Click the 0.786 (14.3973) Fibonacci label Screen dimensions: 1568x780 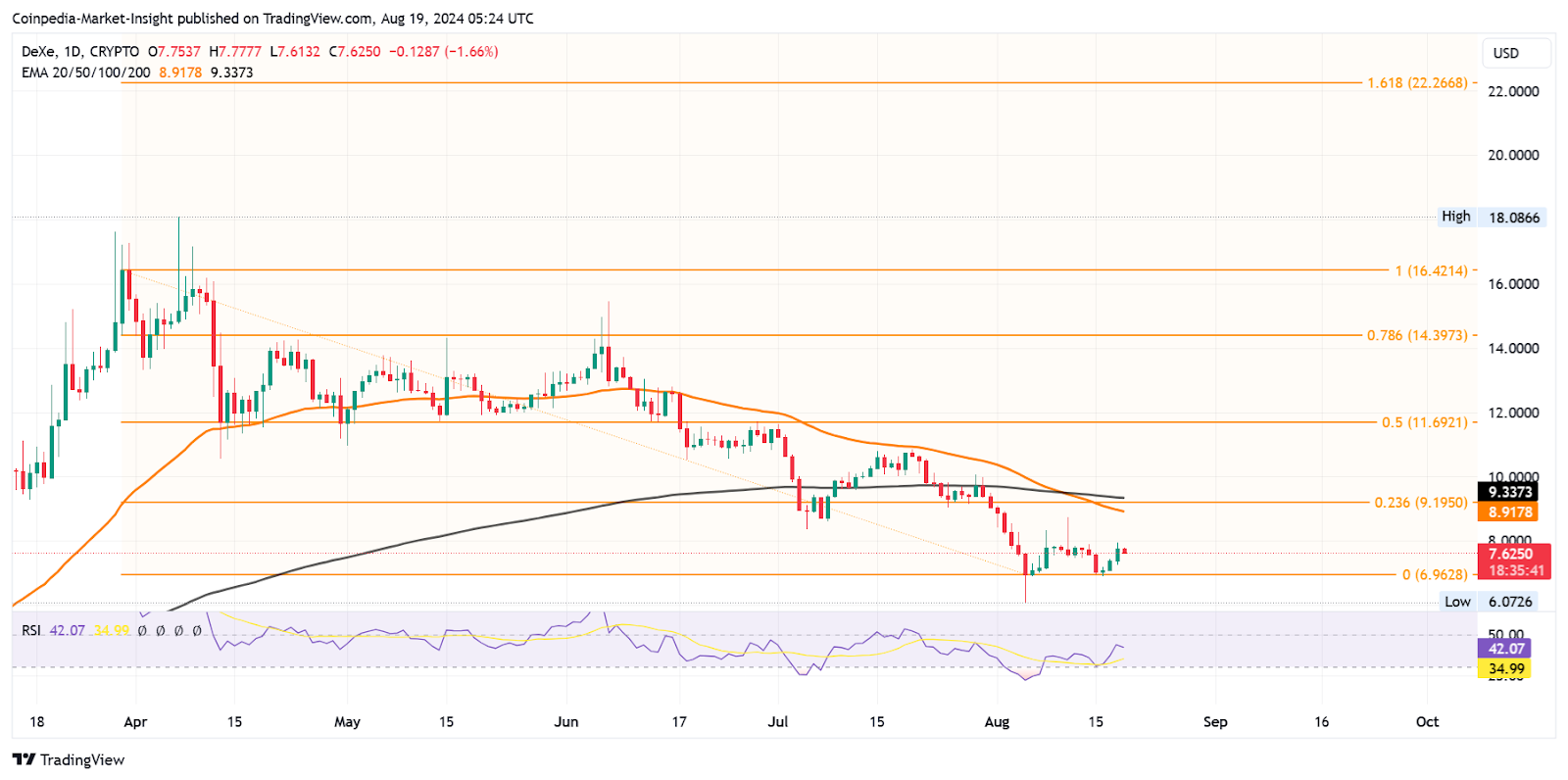[1417, 335]
